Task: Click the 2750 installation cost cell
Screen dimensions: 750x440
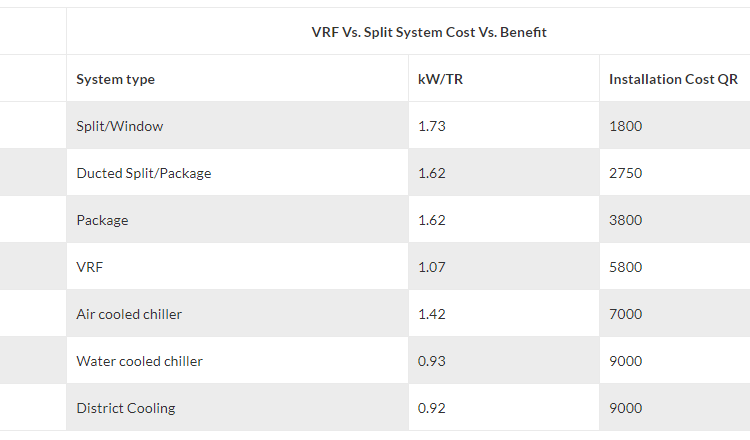Action: coord(625,173)
